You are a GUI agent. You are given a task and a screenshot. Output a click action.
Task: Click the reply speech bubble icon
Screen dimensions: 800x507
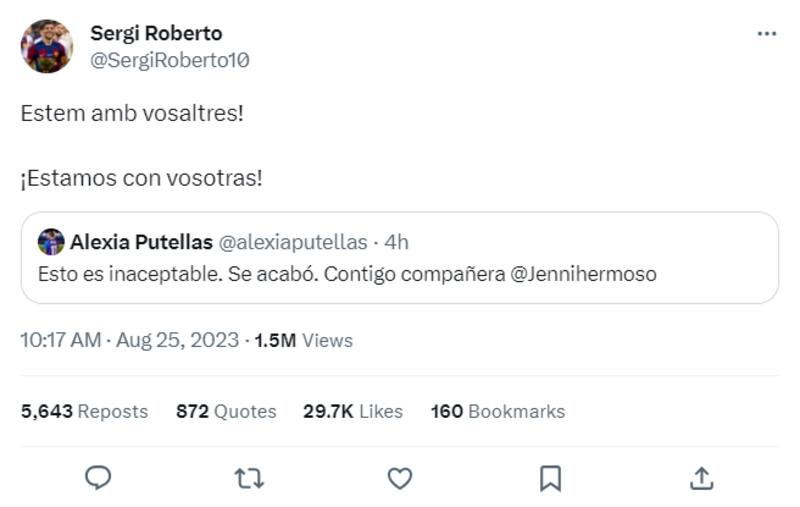(x=97, y=478)
